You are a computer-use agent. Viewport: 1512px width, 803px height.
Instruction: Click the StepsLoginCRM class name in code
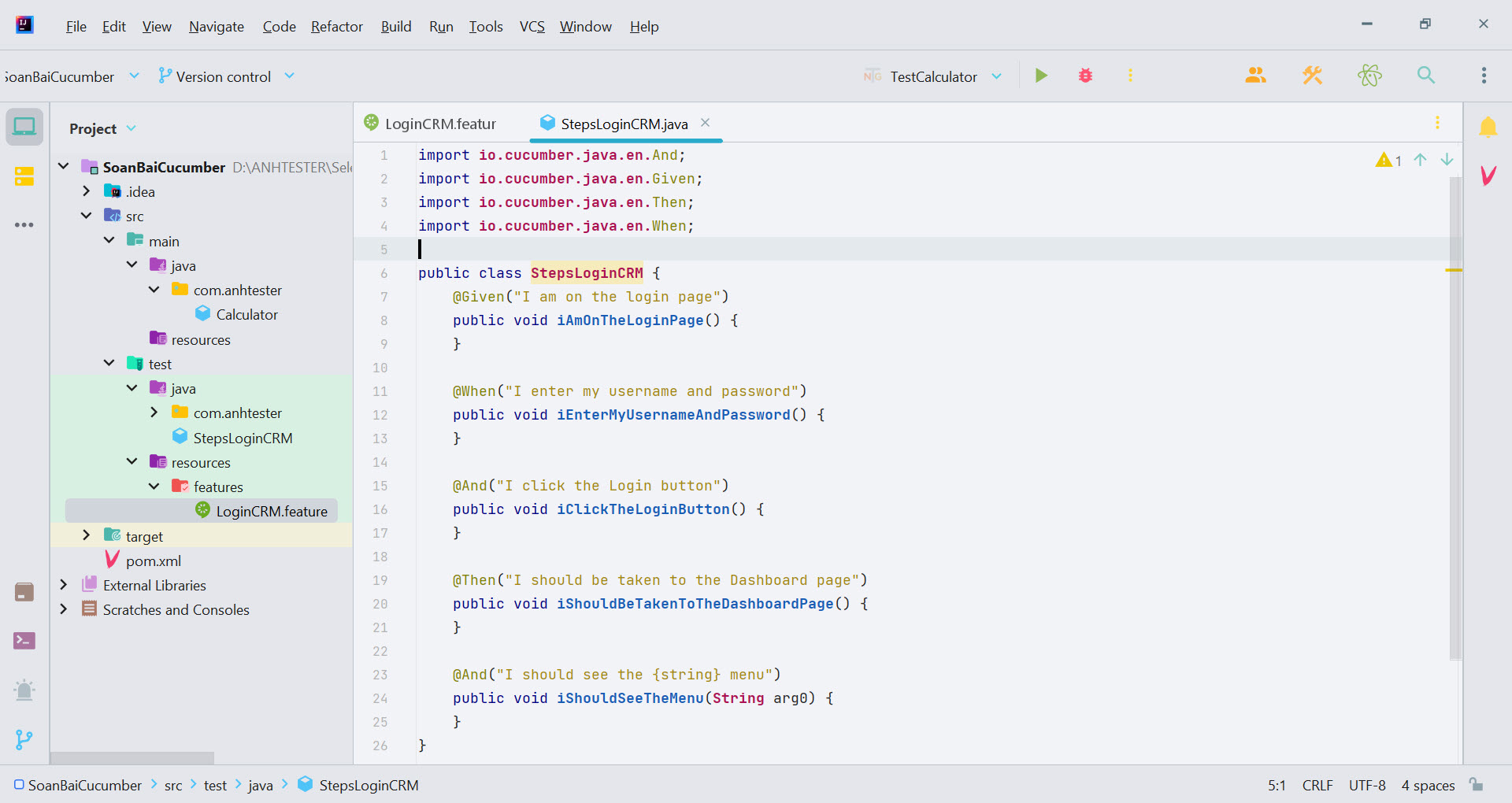pos(587,273)
